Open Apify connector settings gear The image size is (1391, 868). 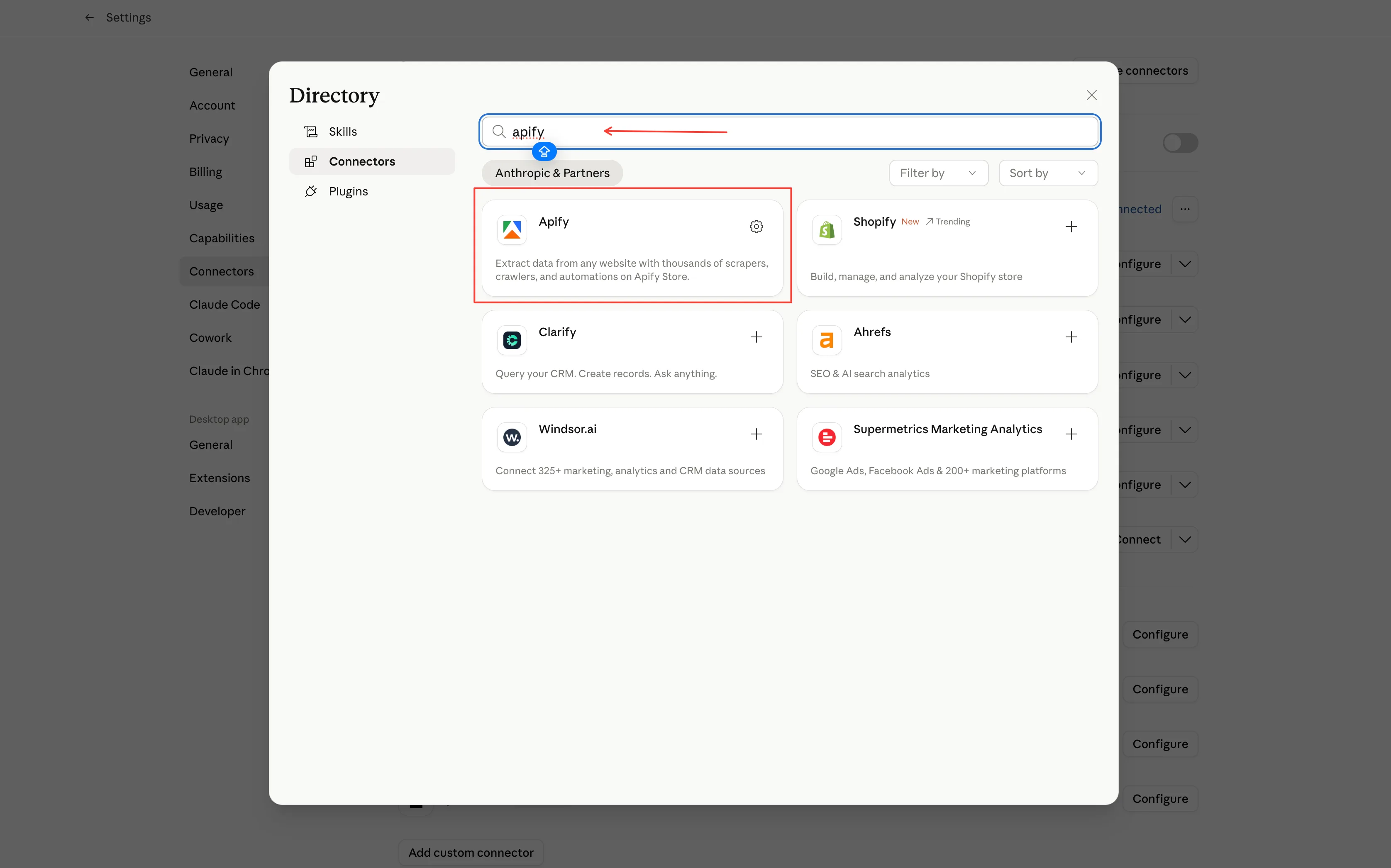coord(756,227)
